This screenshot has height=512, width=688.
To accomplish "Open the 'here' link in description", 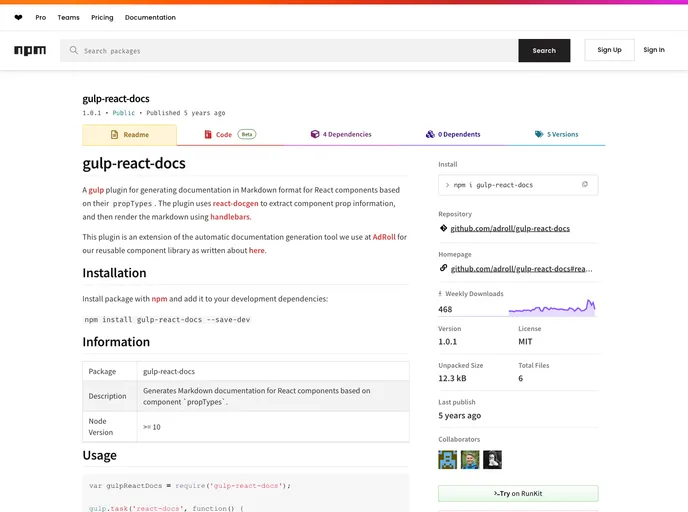I will [x=257, y=251].
